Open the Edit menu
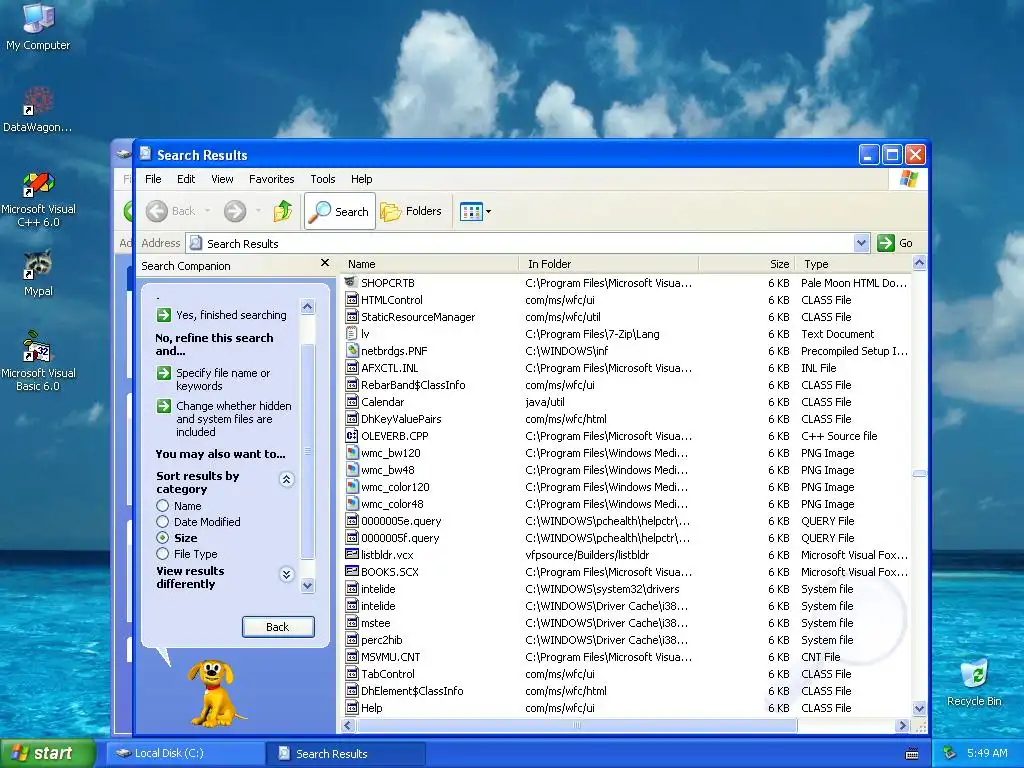The height and width of the screenshot is (768, 1024). [186, 179]
